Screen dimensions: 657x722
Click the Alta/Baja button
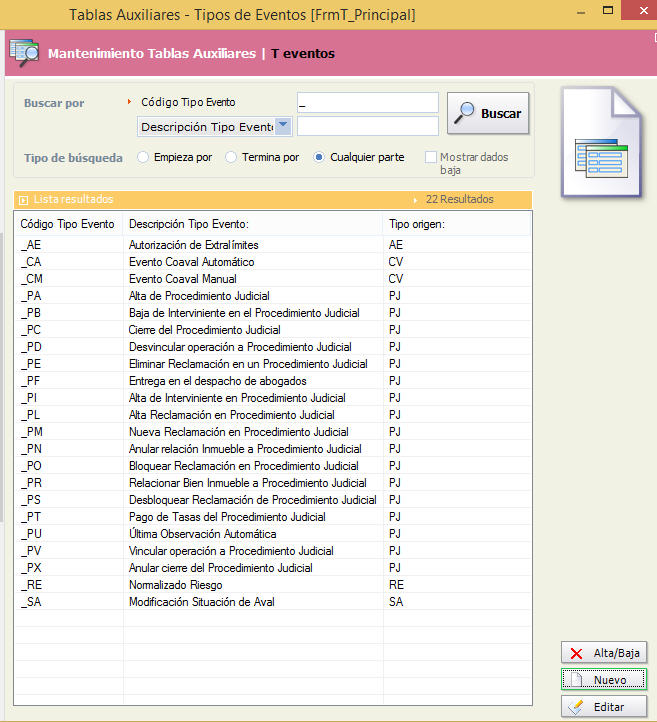[604, 652]
